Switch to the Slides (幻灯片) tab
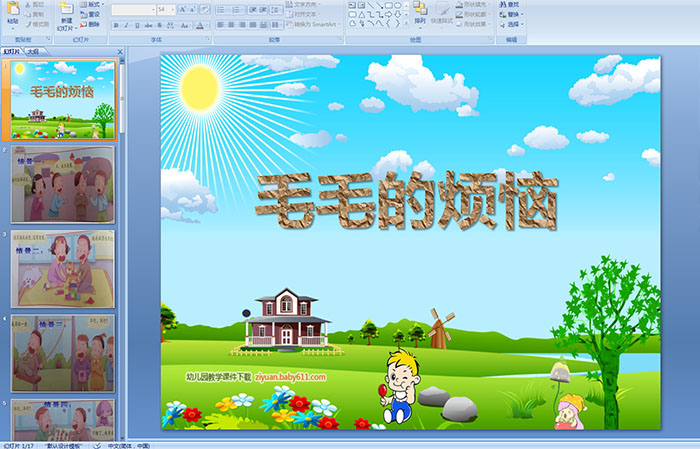700x449 pixels. click(x=11, y=49)
